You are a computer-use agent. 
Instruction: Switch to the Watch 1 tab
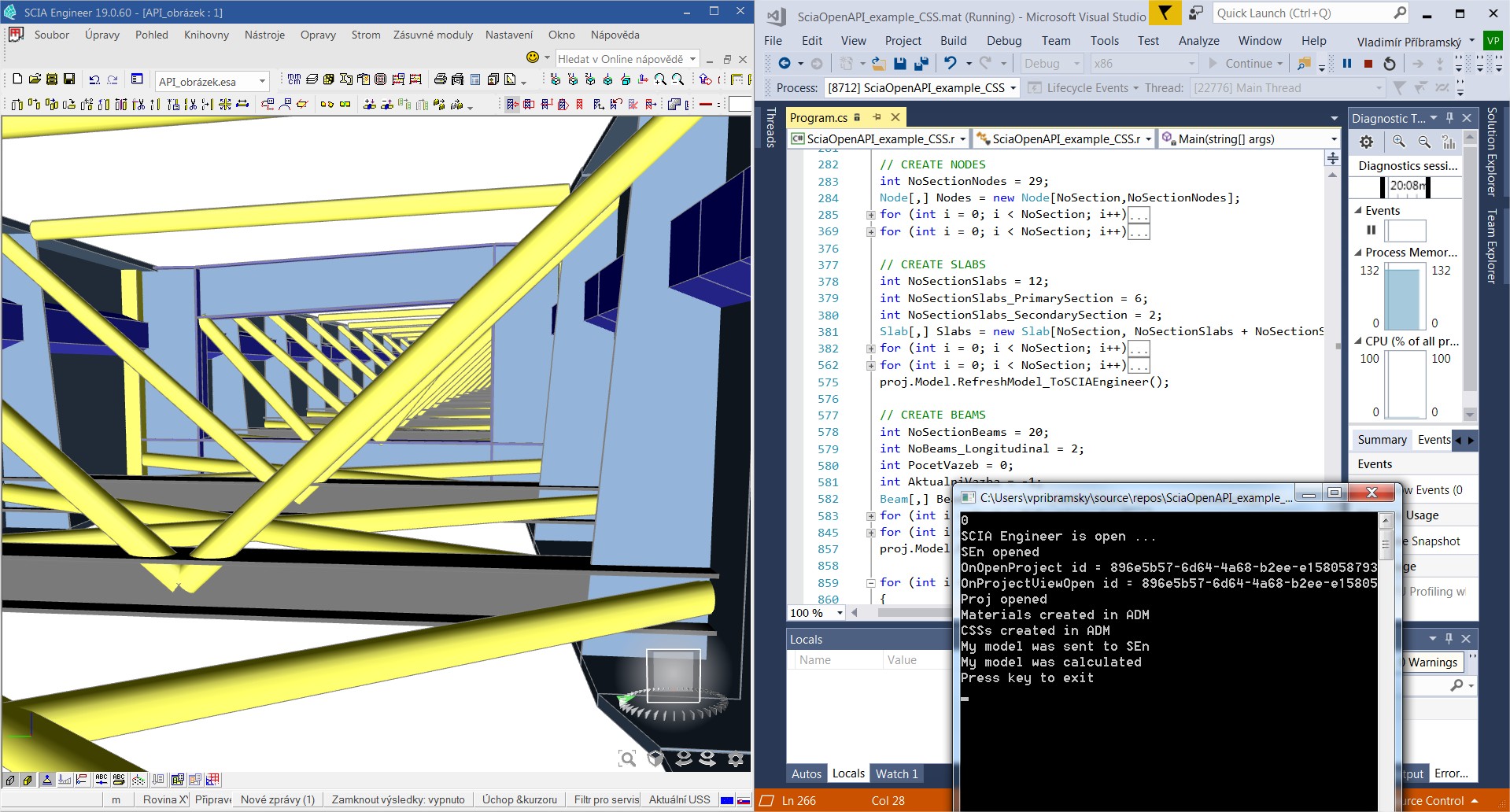[897, 773]
